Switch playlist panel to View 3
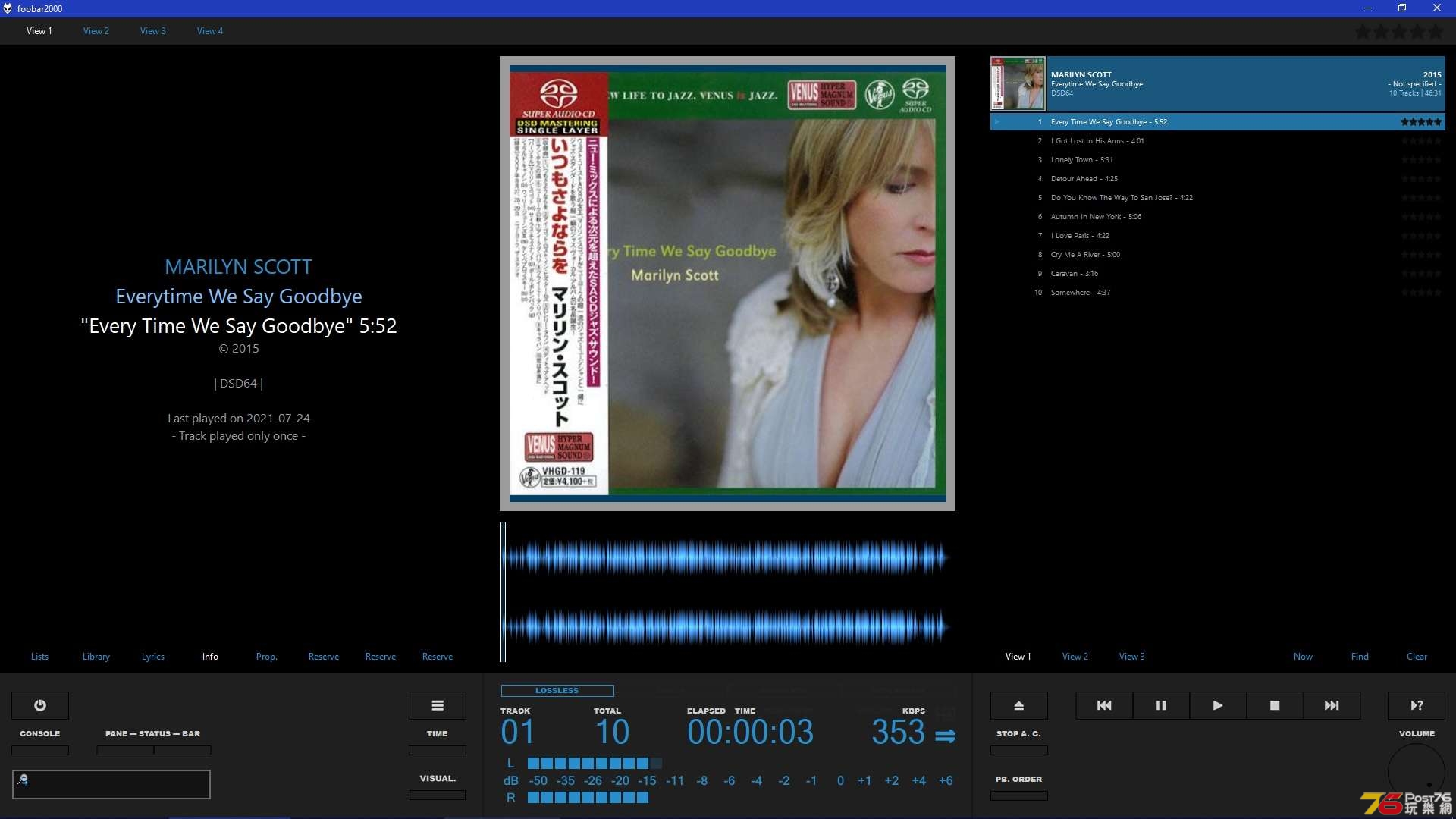 1132,657
